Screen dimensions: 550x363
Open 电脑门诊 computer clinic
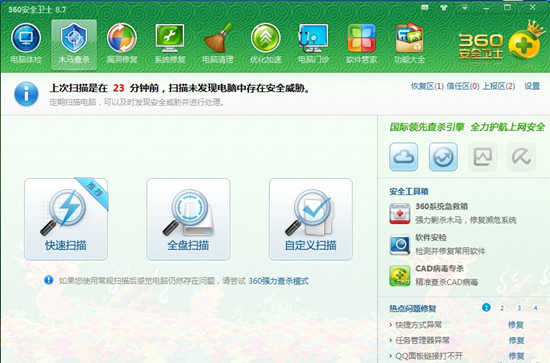(313, 44)
